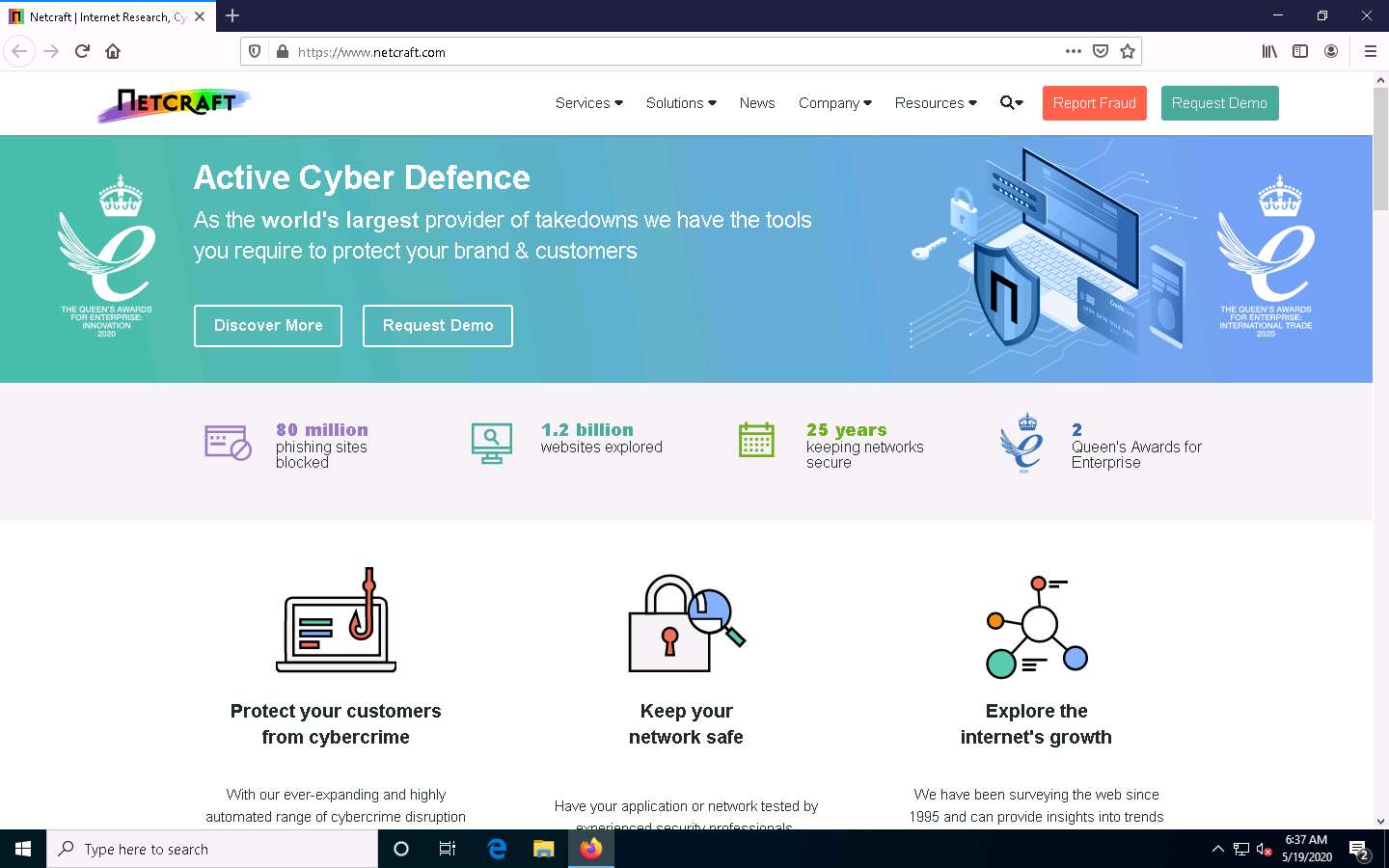The height and width of the screenshot is (868, 1389).
Task: Show hidden system tray icons chevron
Action: (x=1217, y=849)
